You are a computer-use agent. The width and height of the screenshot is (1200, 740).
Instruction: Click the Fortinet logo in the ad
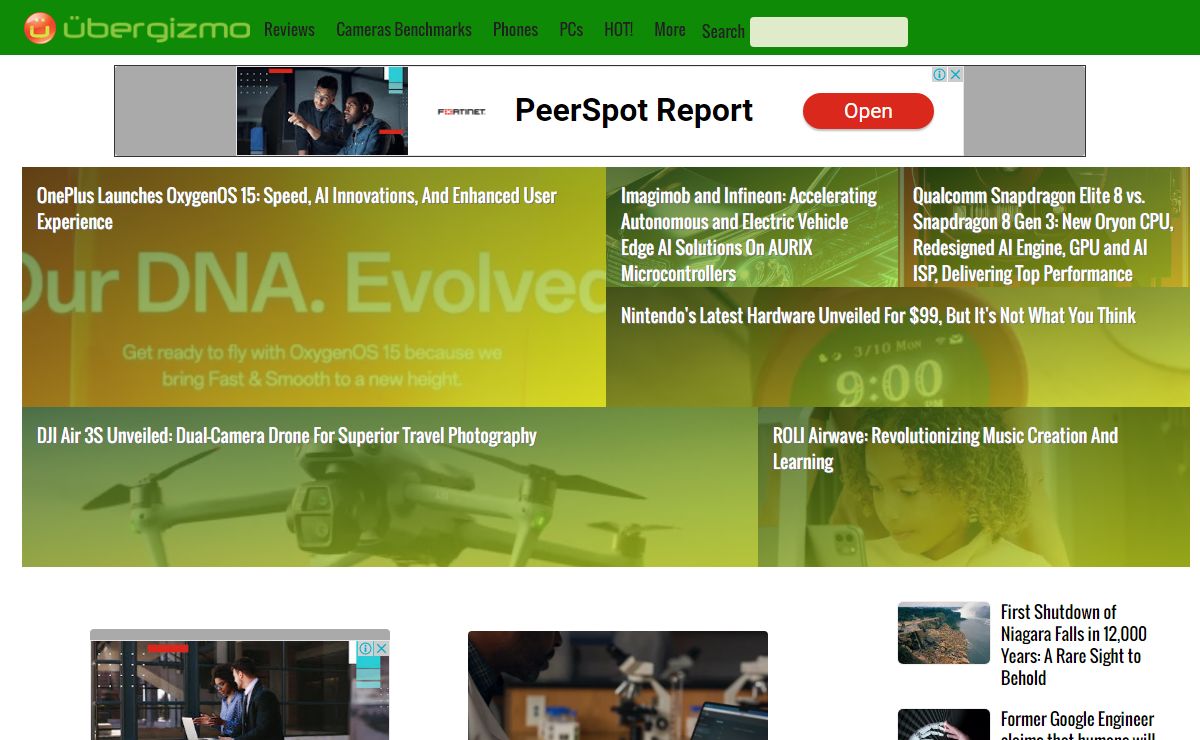point(462,112)
